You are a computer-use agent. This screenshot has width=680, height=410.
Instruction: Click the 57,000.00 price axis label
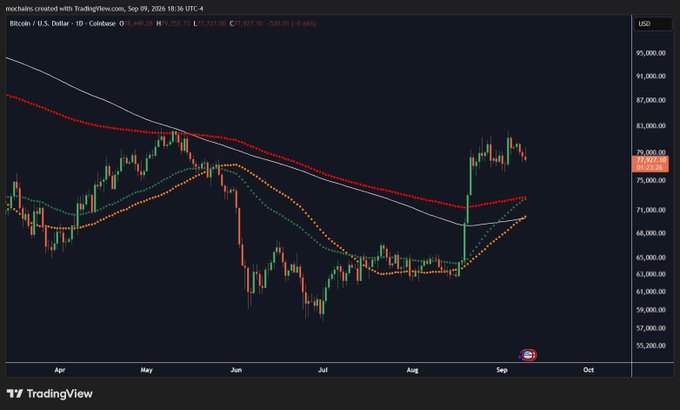651,328
